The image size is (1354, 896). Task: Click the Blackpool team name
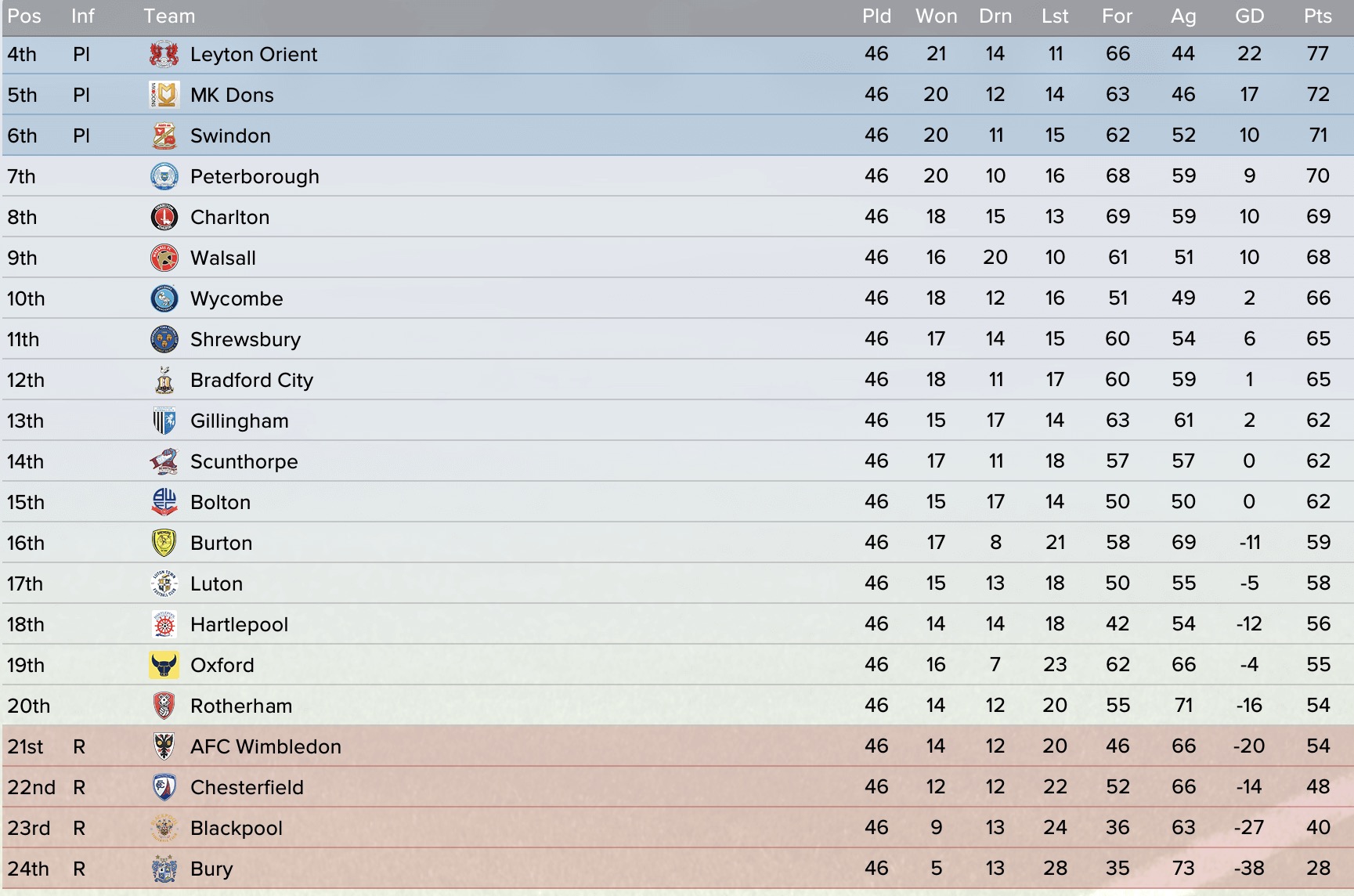coord(236,828)
